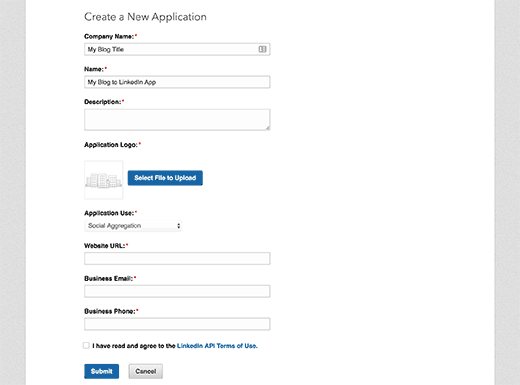Click the Social Aggregation dropdown arrows
Viewport: 520px width, 385px height.
click(179, 226)
